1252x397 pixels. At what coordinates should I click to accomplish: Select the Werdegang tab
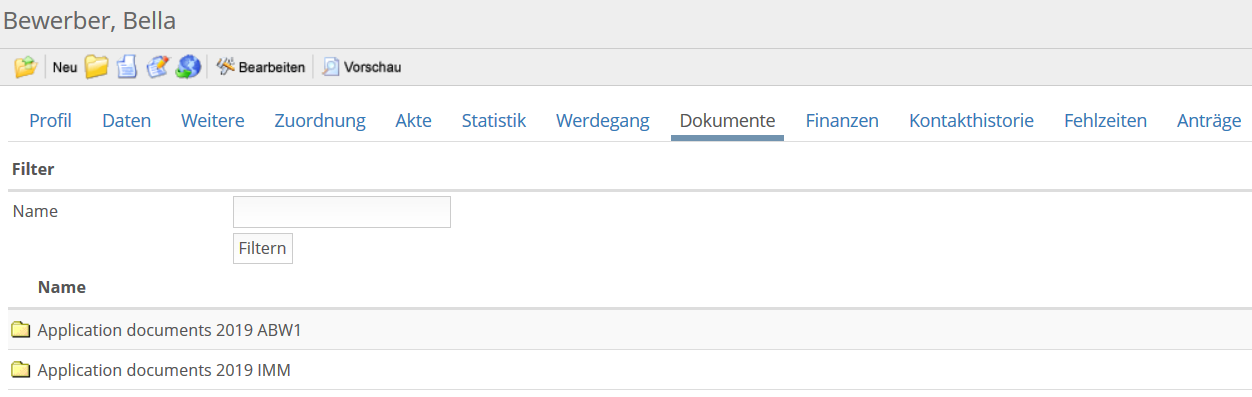coord(603,121)
